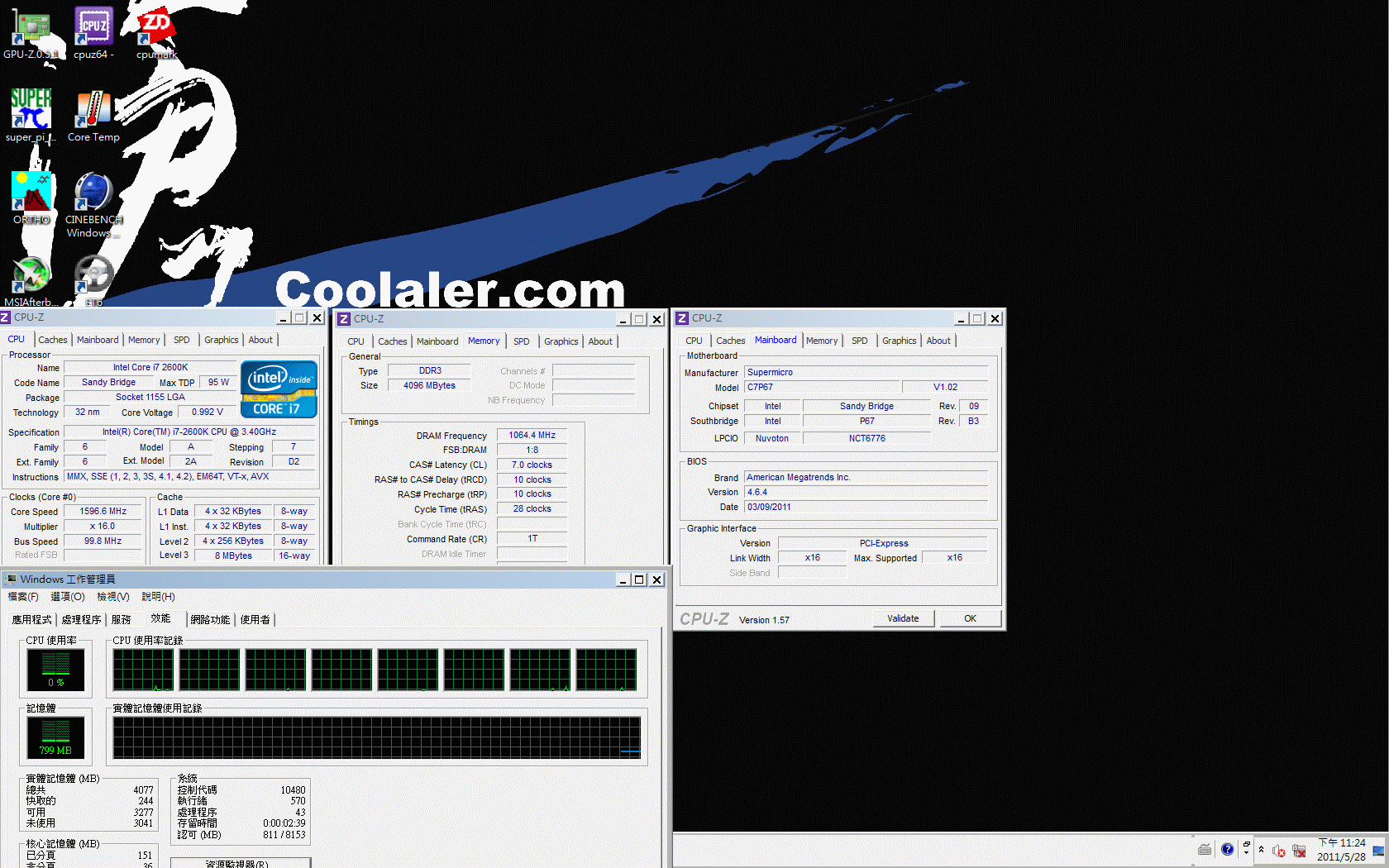Open the tray clock showing 11:24
The height and width of the screenshot is (868, 1389).
tap(1341, 850)
